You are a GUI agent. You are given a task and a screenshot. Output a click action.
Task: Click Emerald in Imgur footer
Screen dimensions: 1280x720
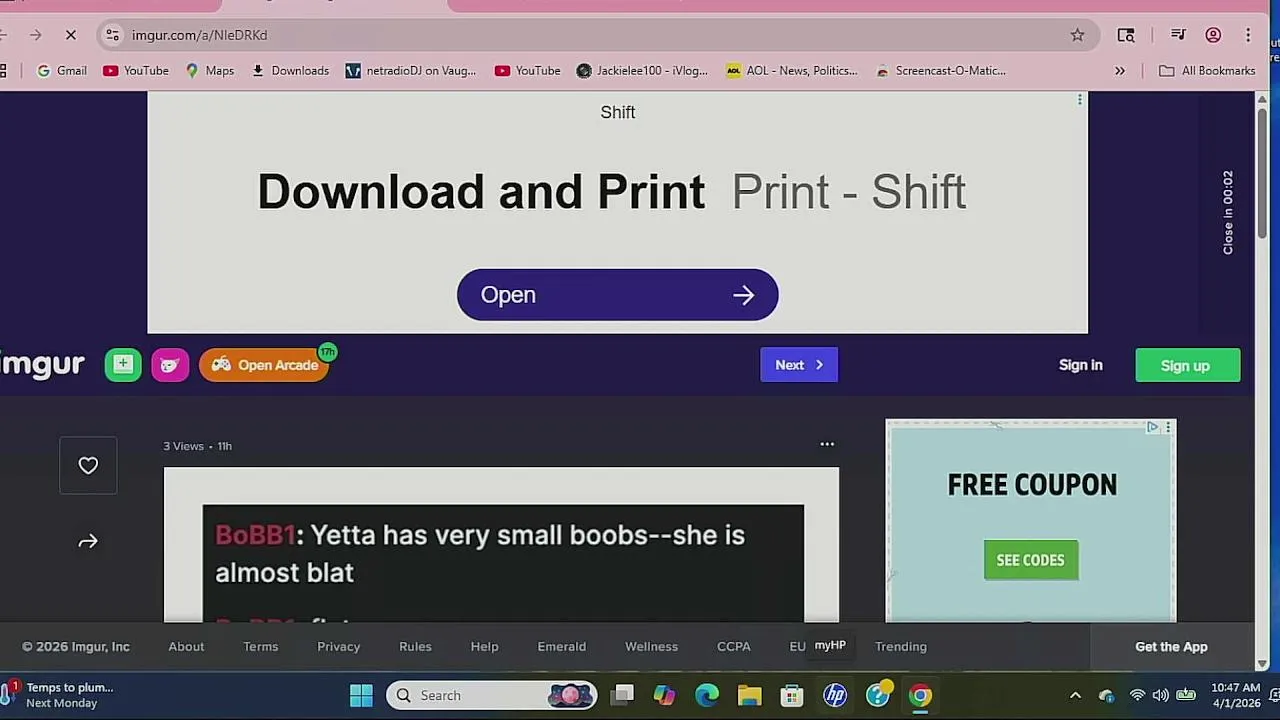[x=562, y=647]
